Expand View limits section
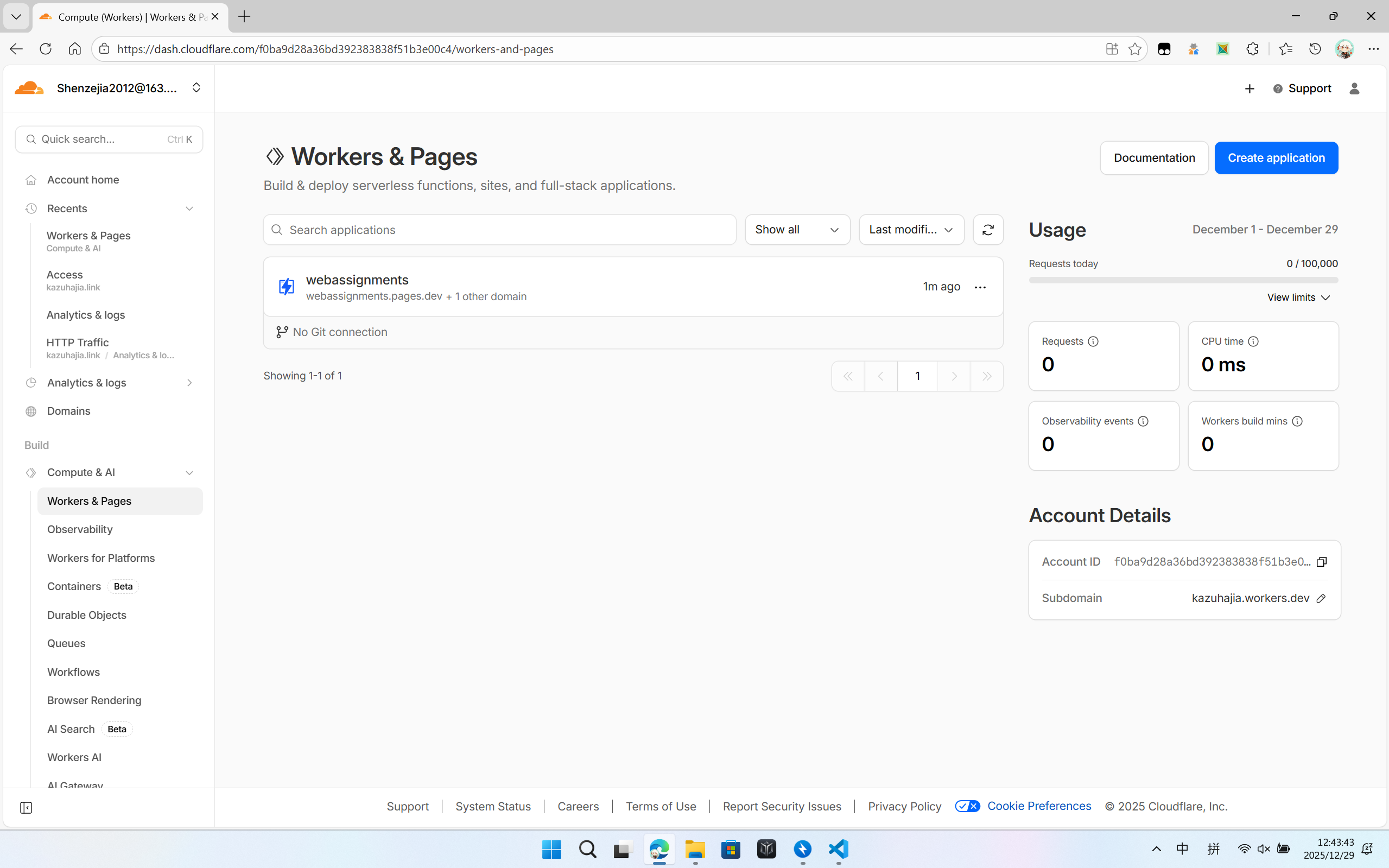Screen dimensions: 1389x868 pos(1298,297)
